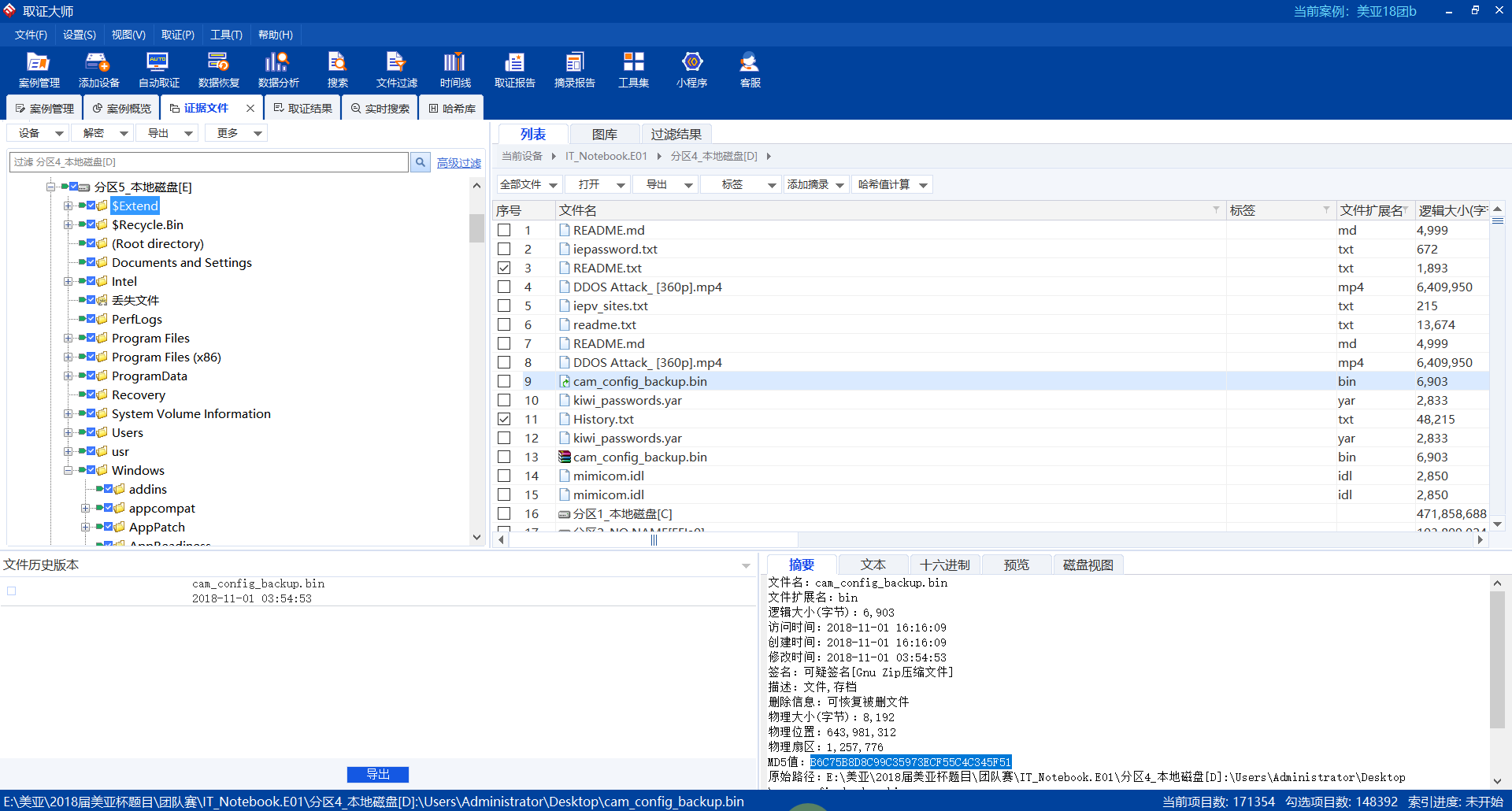This screenshot has width=1512, height=811.
Task: Uncheck the box for History.txt
Action: pos(504,419)
